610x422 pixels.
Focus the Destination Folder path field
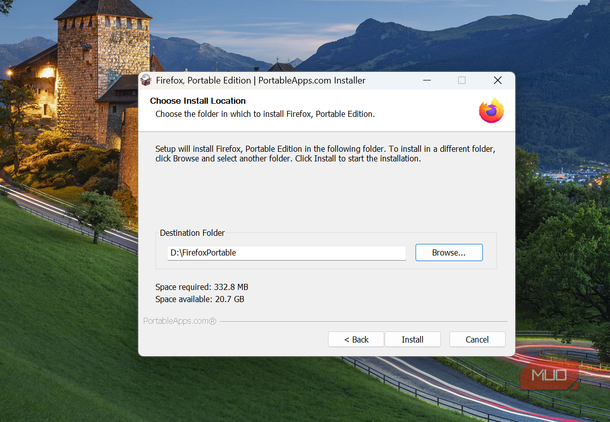point(286,253)
